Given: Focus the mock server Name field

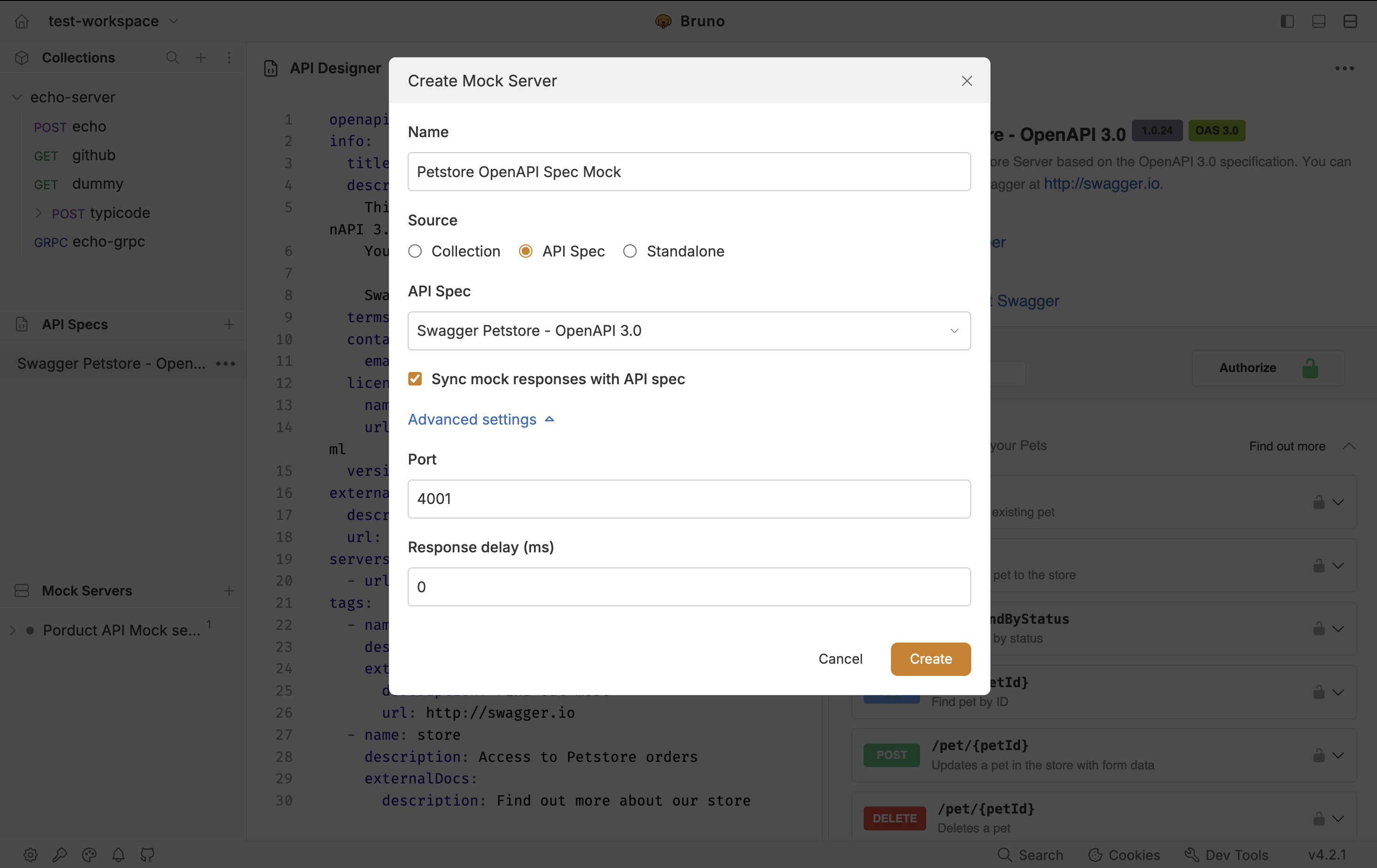Looking at the screenshot, I should [x=689, y=171].
